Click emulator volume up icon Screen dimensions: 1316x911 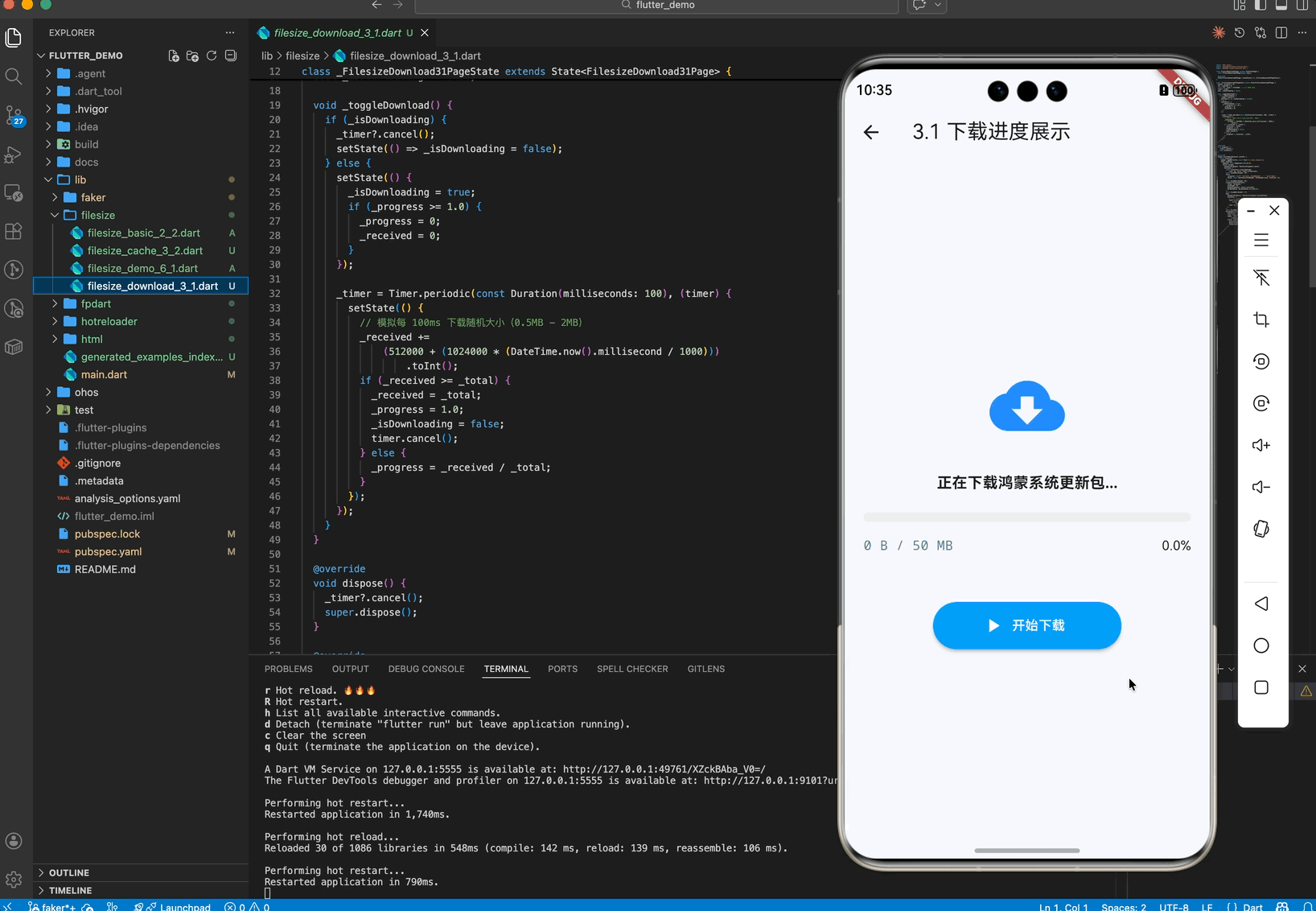point(1261,445)
